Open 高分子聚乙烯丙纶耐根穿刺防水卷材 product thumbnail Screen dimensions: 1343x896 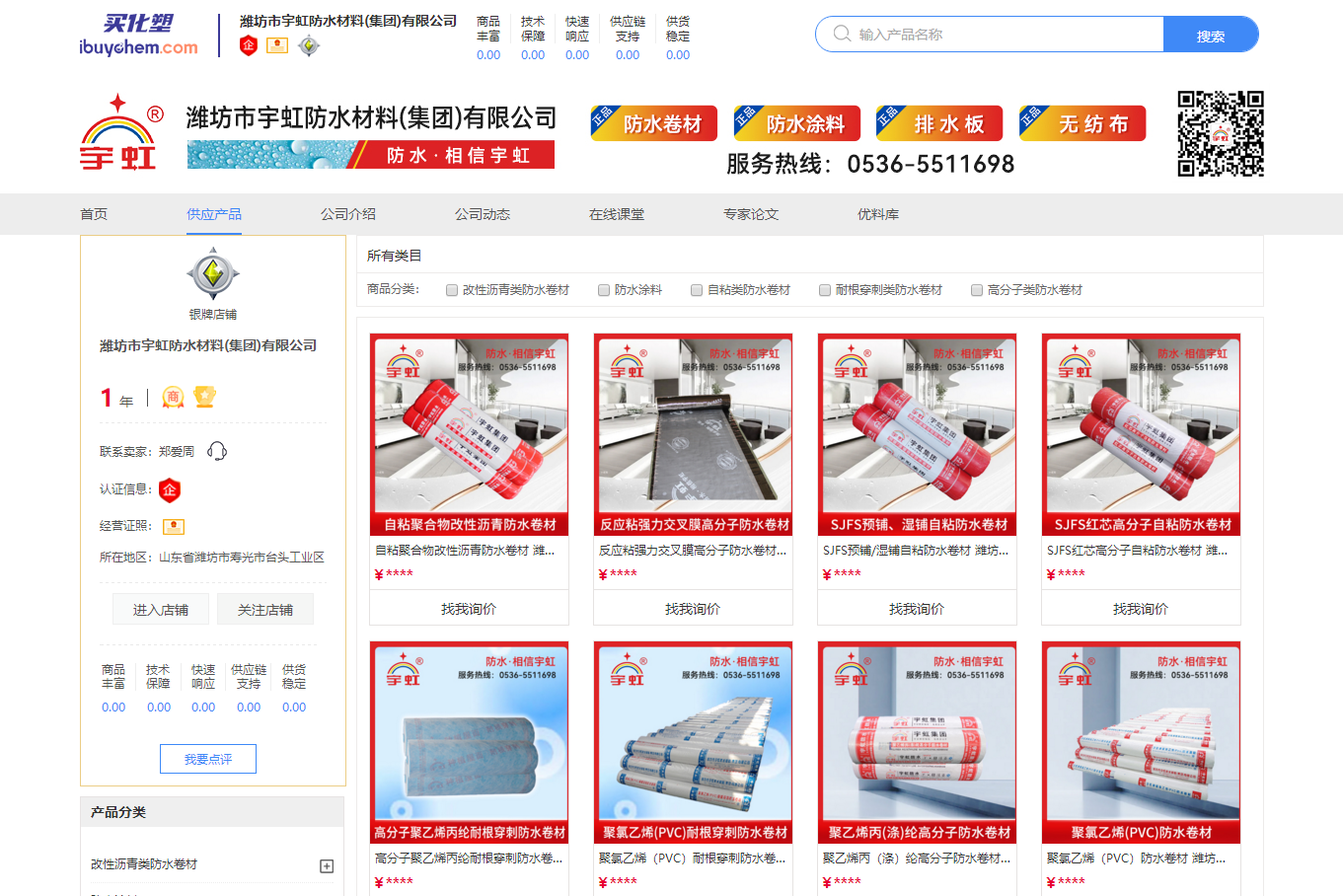469,742
